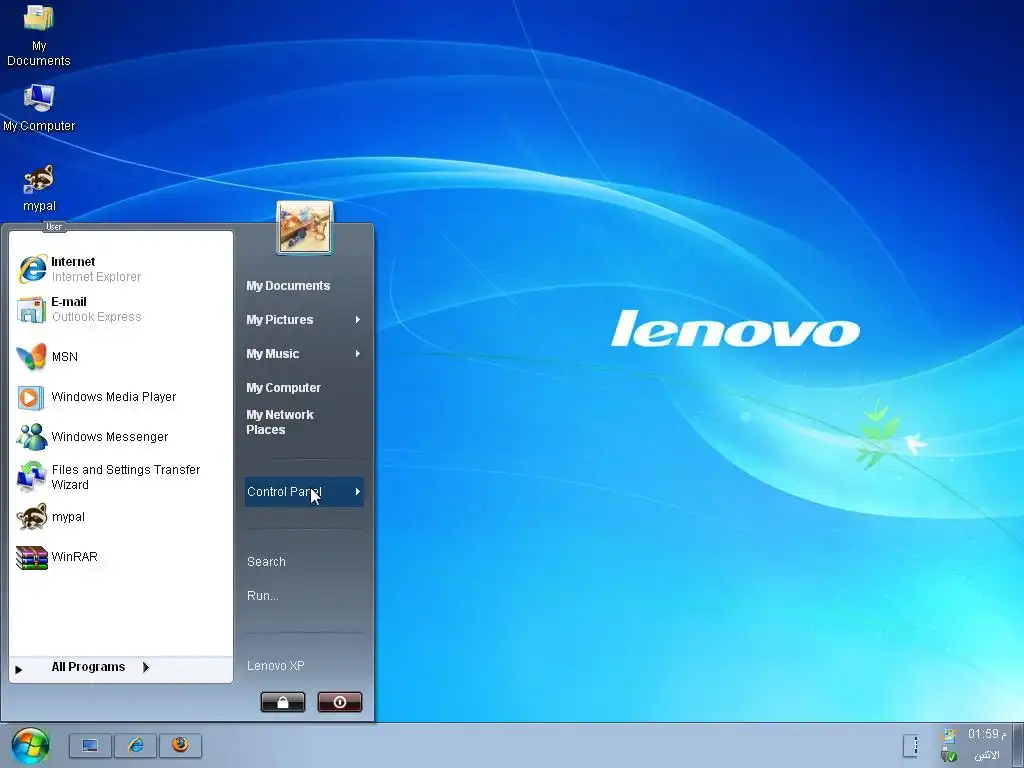The image size is (1024, 768).
Task: Expand the My Pictures submenu arrow
Action: pyautogui.click(x=358, y=319)
